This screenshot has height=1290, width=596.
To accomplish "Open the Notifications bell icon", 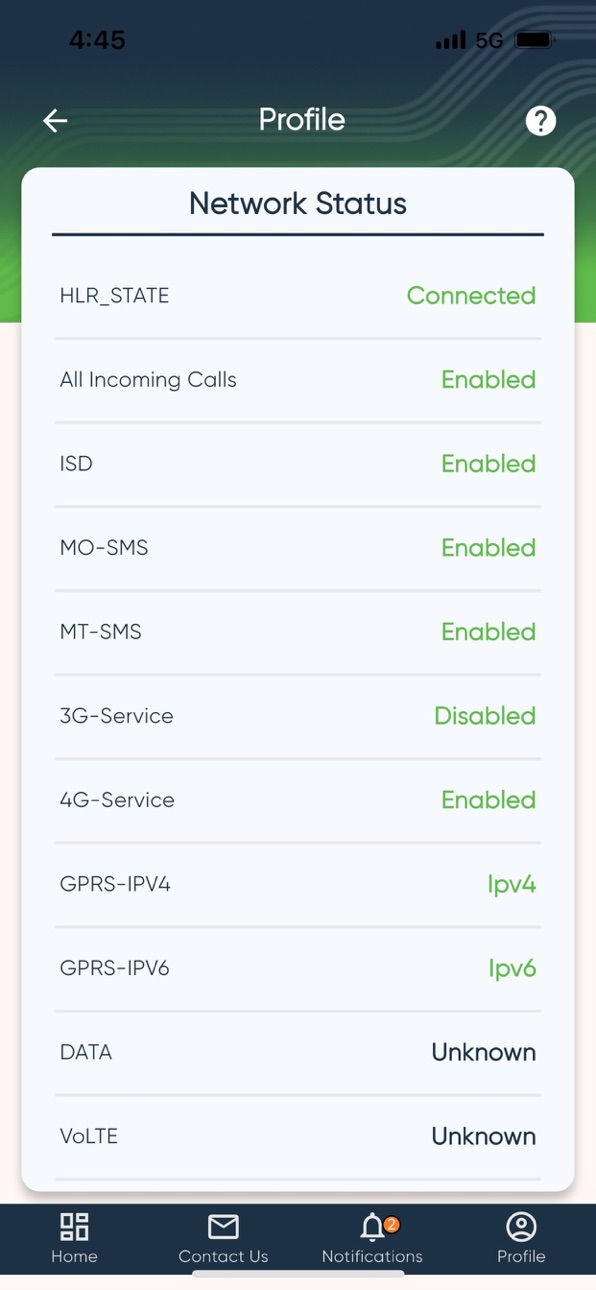I will coord(373,1227).
